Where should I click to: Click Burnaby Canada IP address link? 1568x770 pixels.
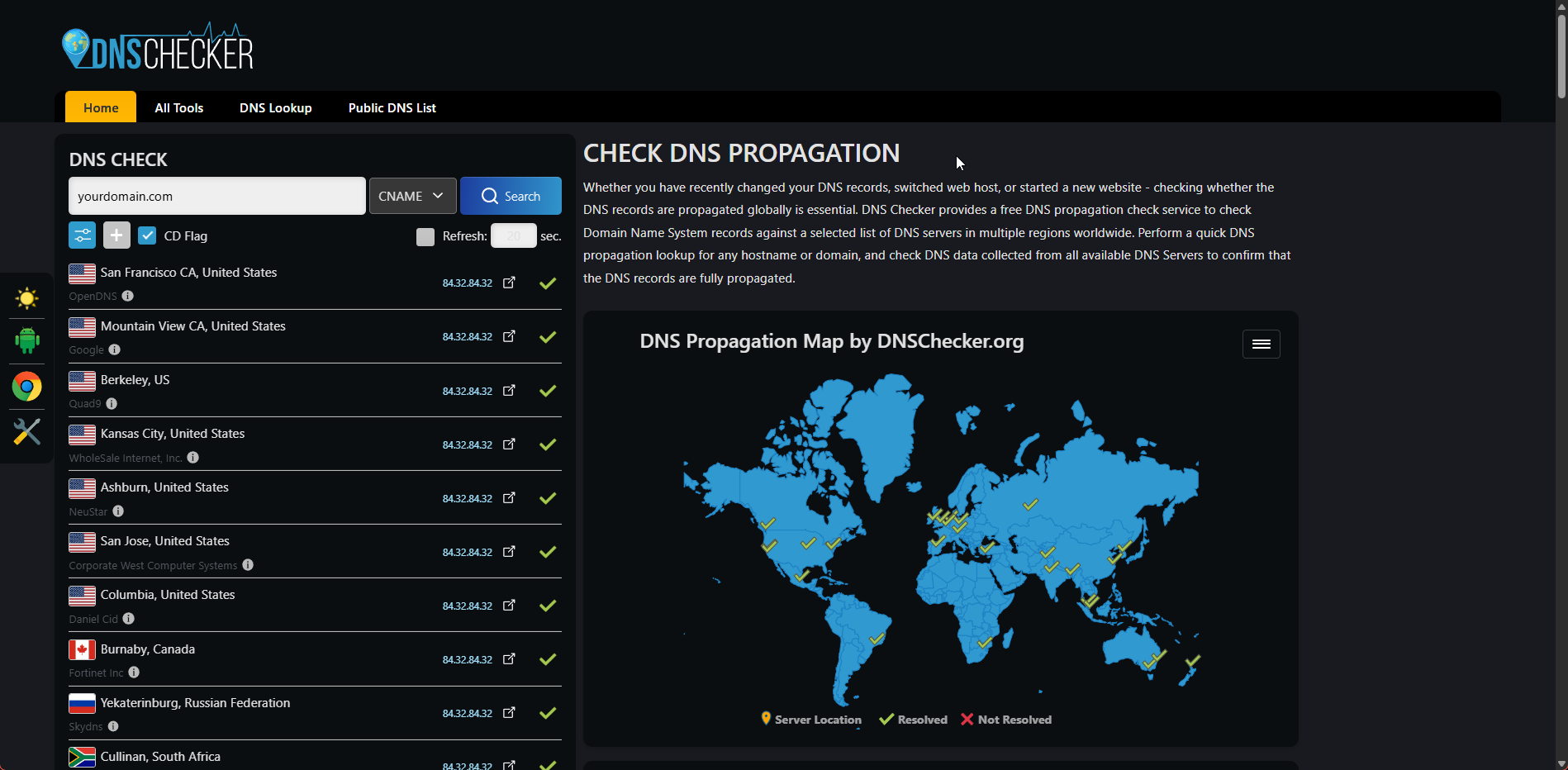pyautogui.click(x=467, y=659)
